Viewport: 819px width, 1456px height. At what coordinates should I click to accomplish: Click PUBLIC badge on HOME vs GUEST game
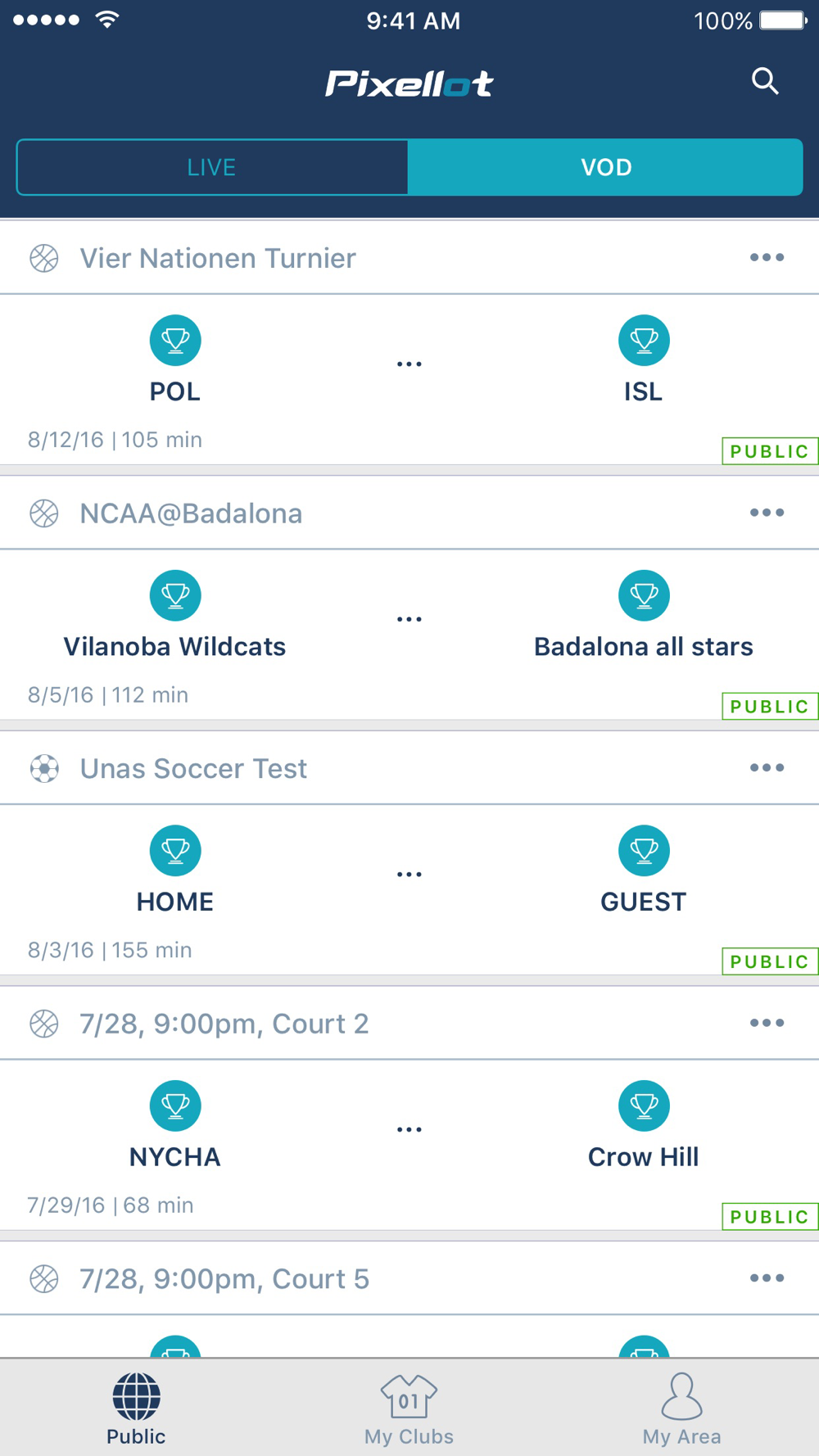pos(769,961)
